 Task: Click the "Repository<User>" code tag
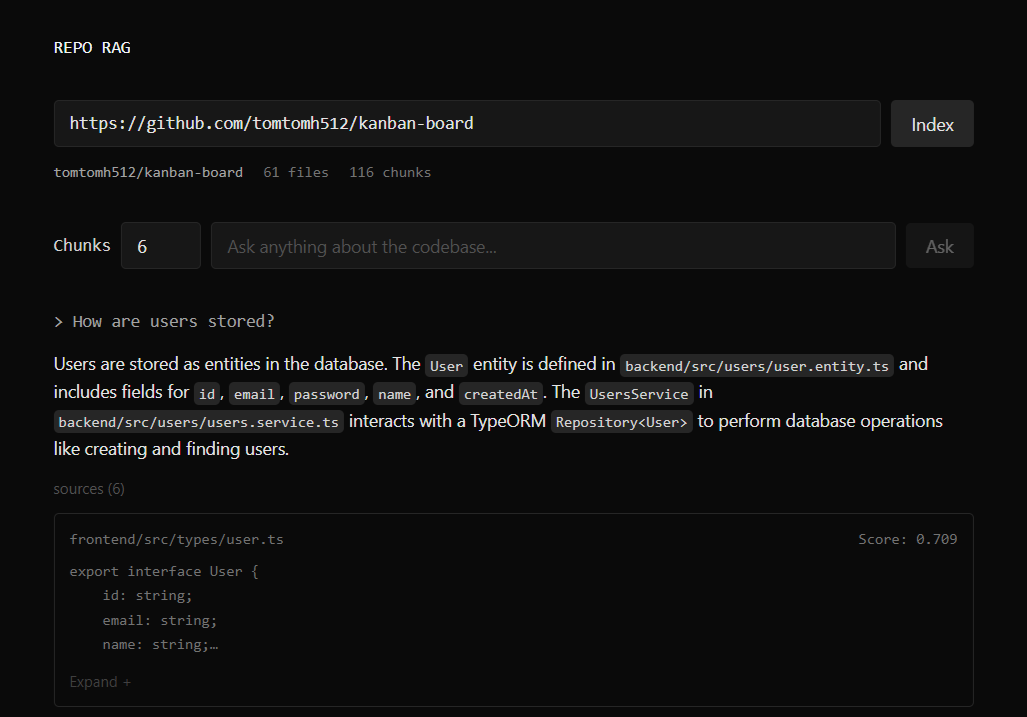[x=621, y=422]
